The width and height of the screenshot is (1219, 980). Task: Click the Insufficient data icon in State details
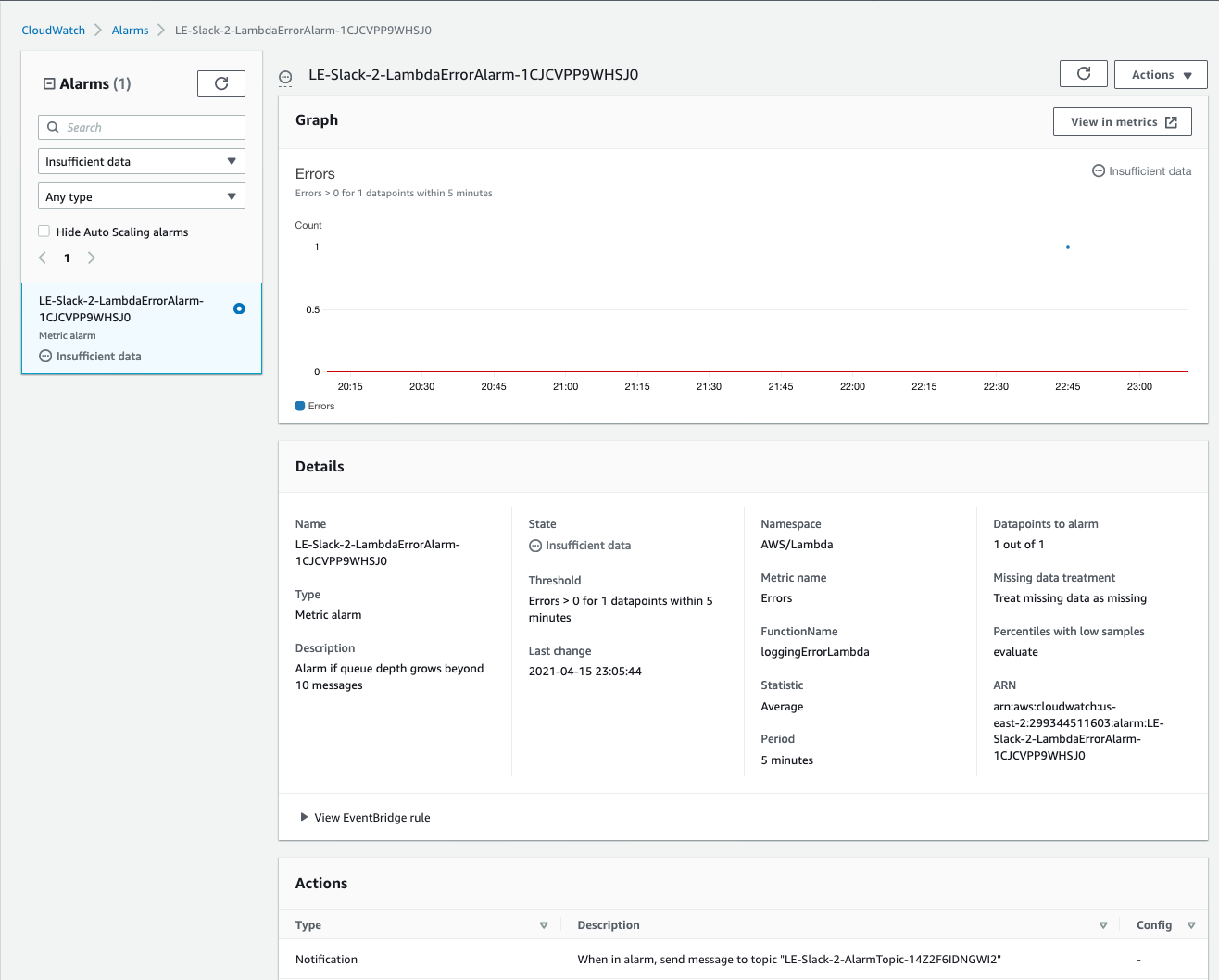[535, 545]
